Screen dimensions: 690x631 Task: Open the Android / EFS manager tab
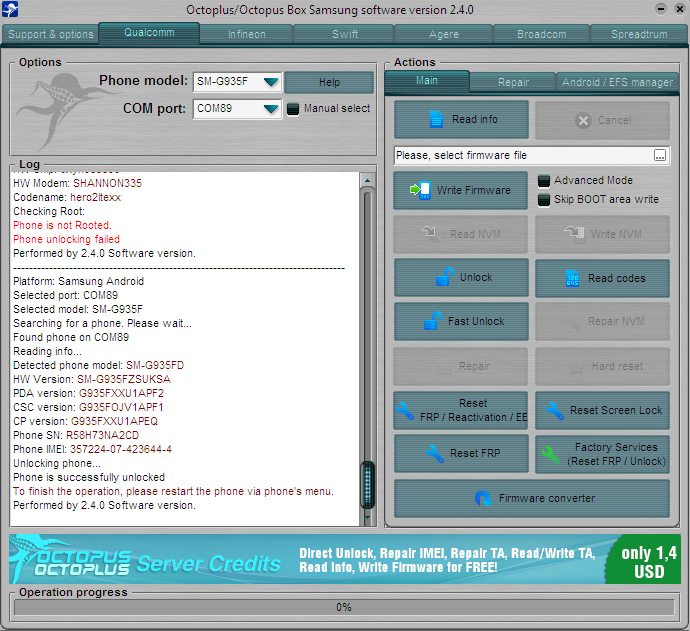click(x=616, y=82)
